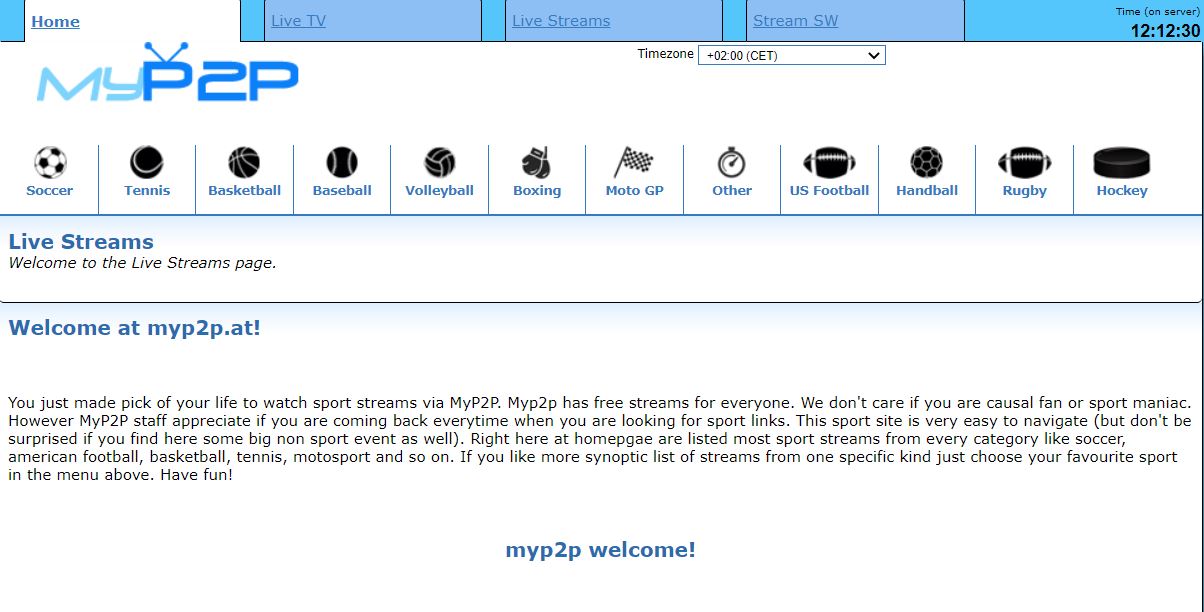Select the Handball icon
The width and height of the screenshot is (1204, 612).
click(x=927, y=162)
